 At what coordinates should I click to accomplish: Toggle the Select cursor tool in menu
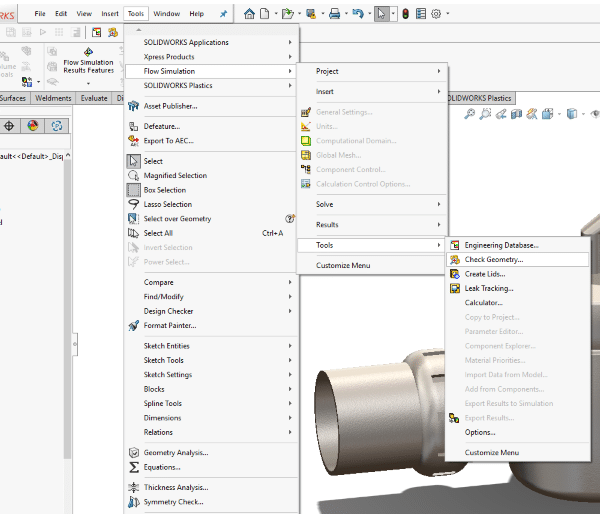coord(153,161)
